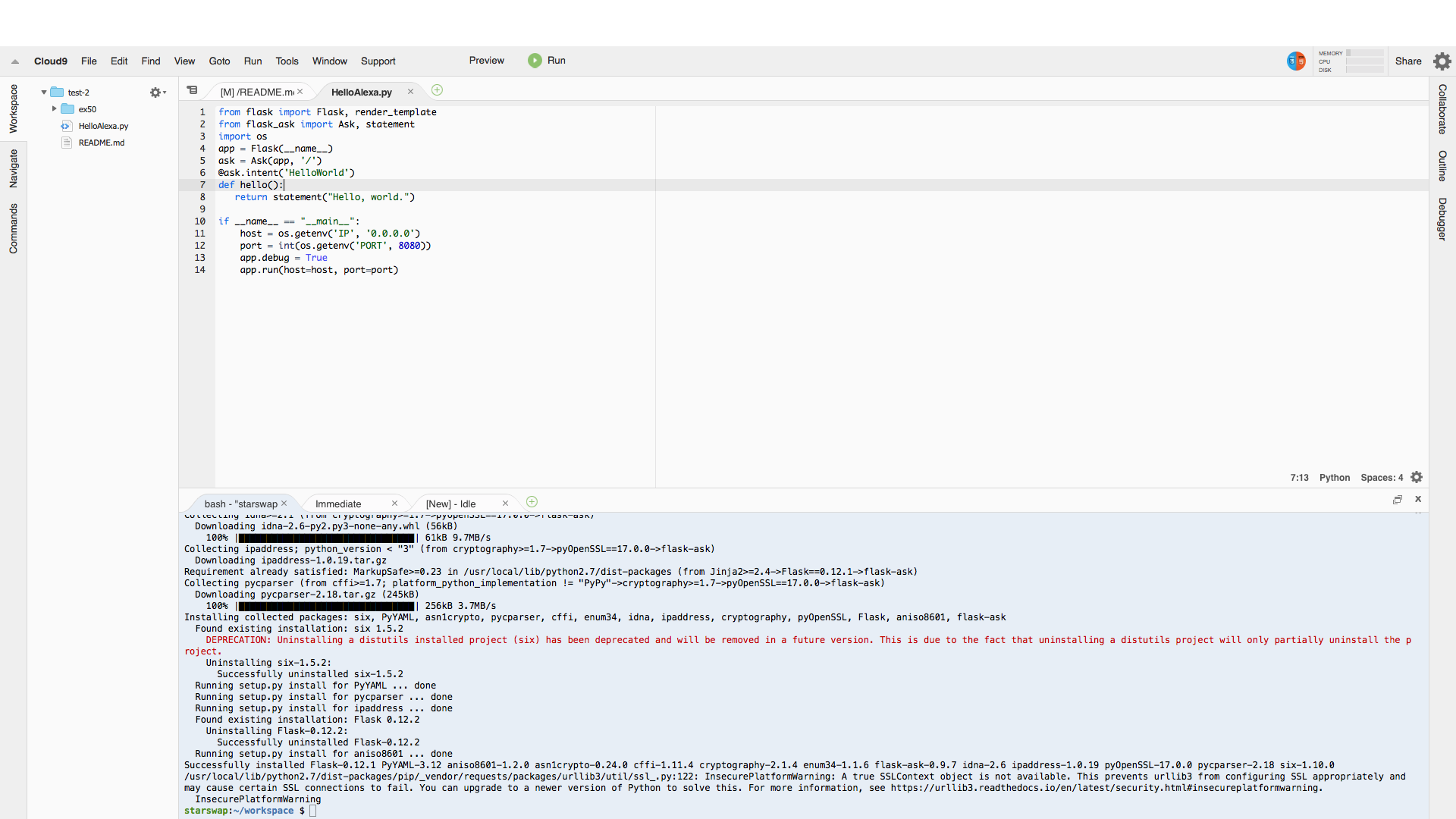Image resolution: width=1456 pixels, height=819 pixels.
Task: Click the 7:13 cursor position indicator
Action: (1299, 478)
